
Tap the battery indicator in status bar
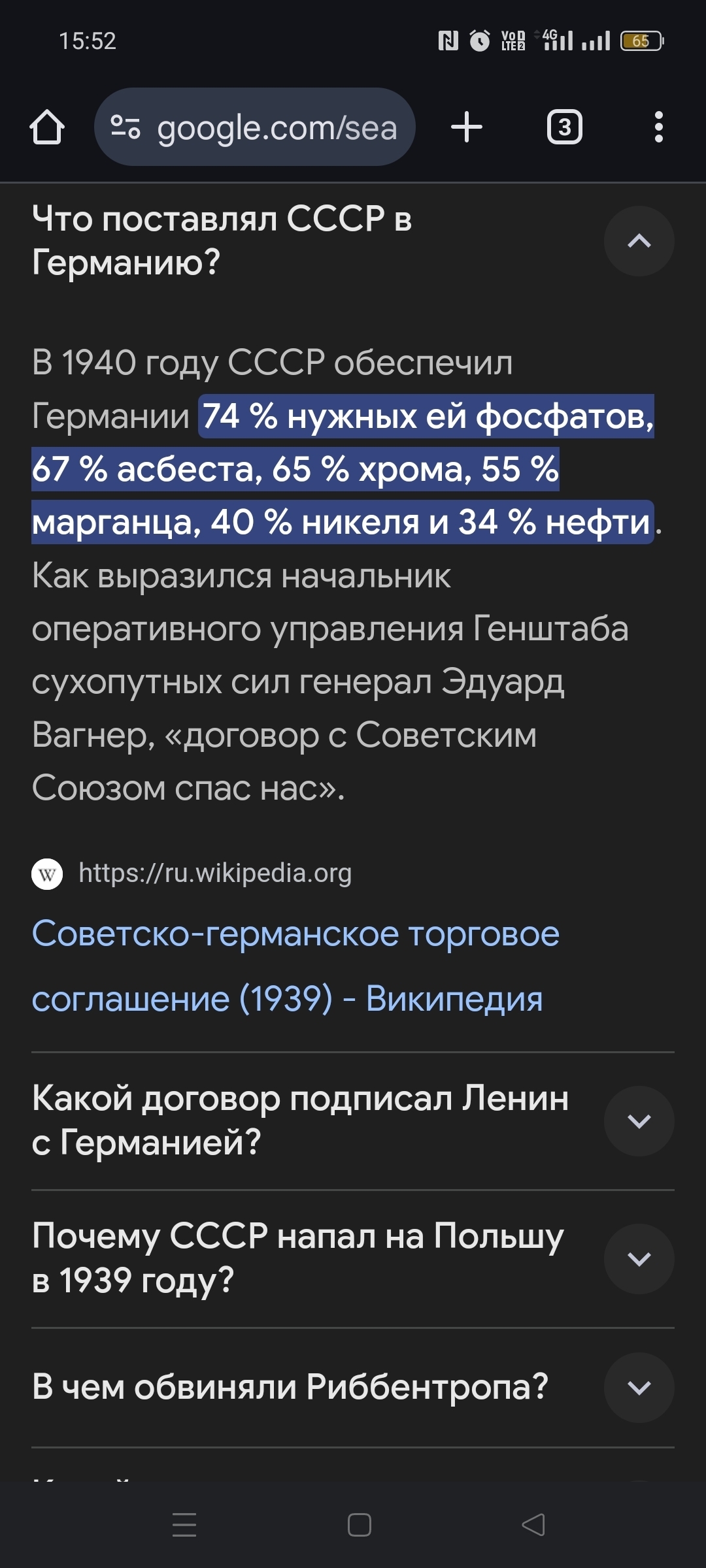(641, 41)
